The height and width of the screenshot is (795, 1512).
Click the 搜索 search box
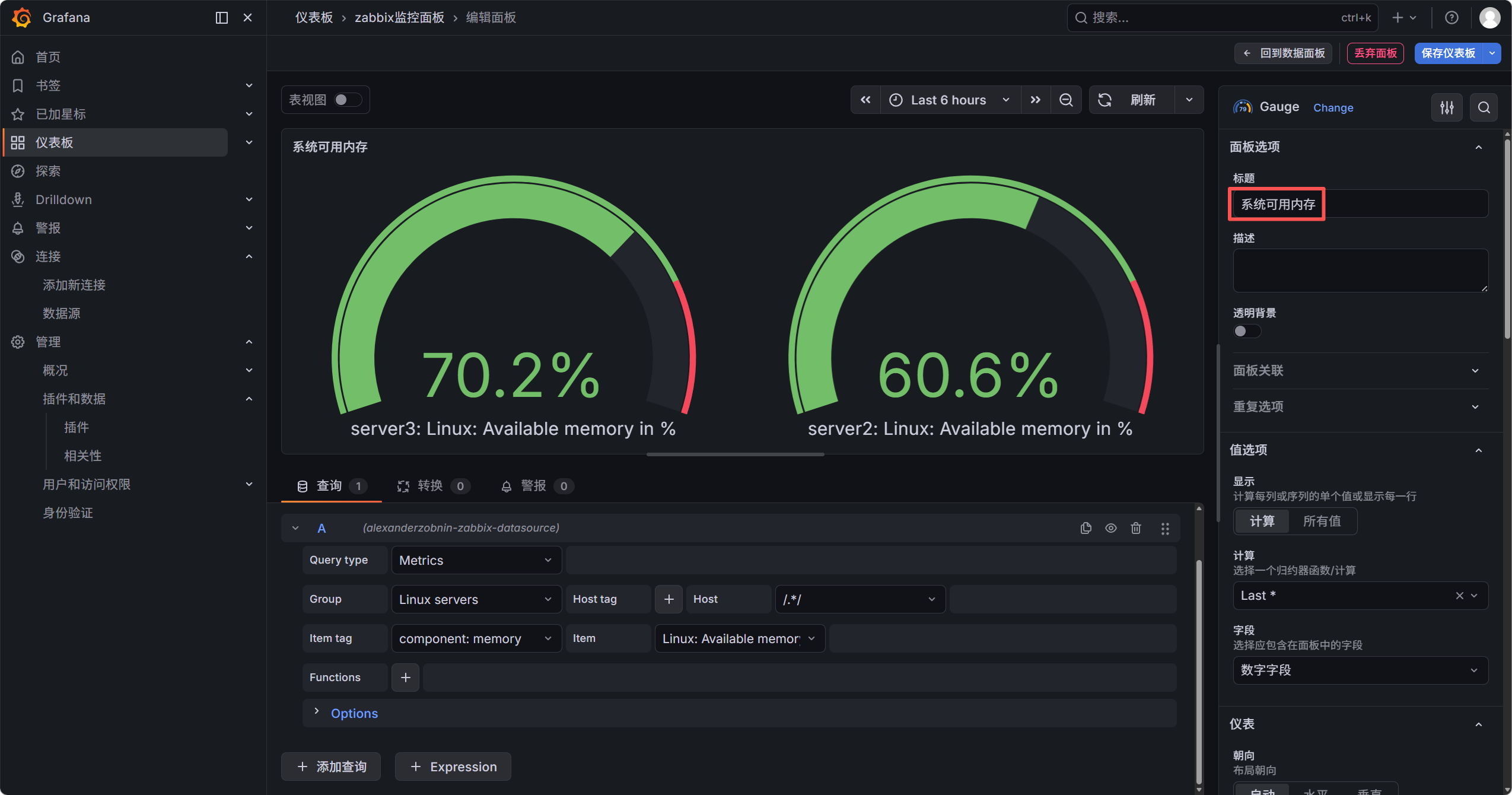(1223, 18)
